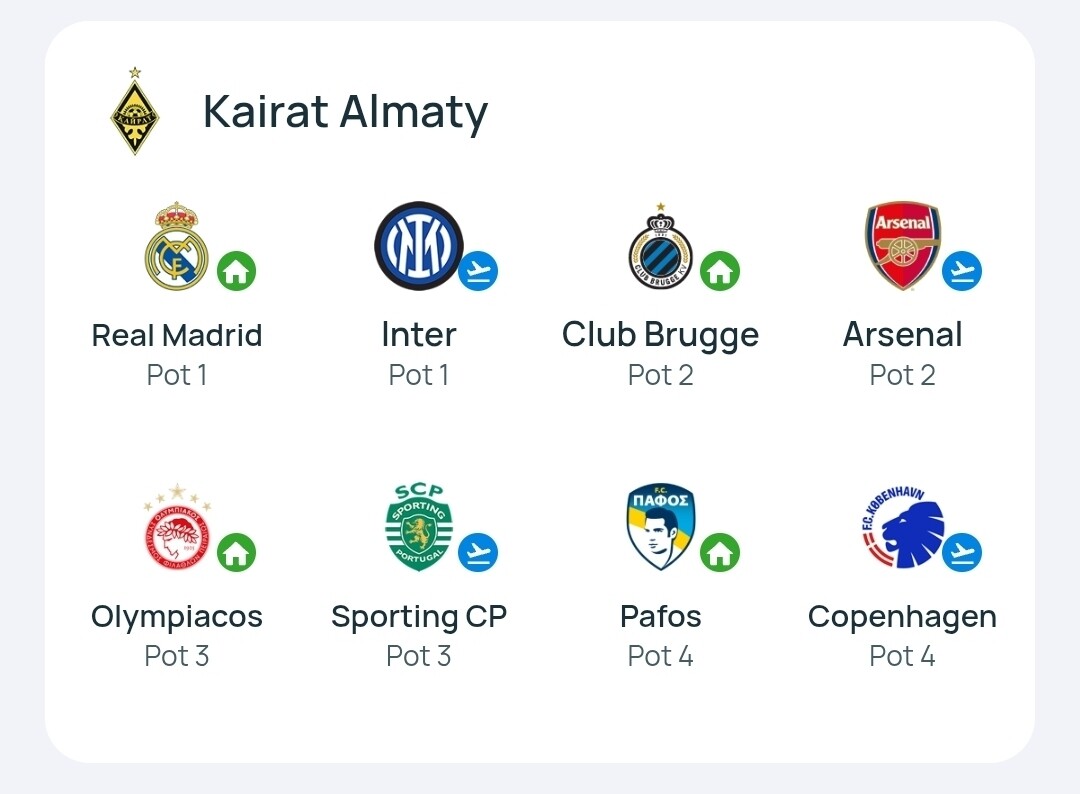The image size is (1080, 794).
Task: Click home icon beside Real Madrid
Action: pos(236,271)
